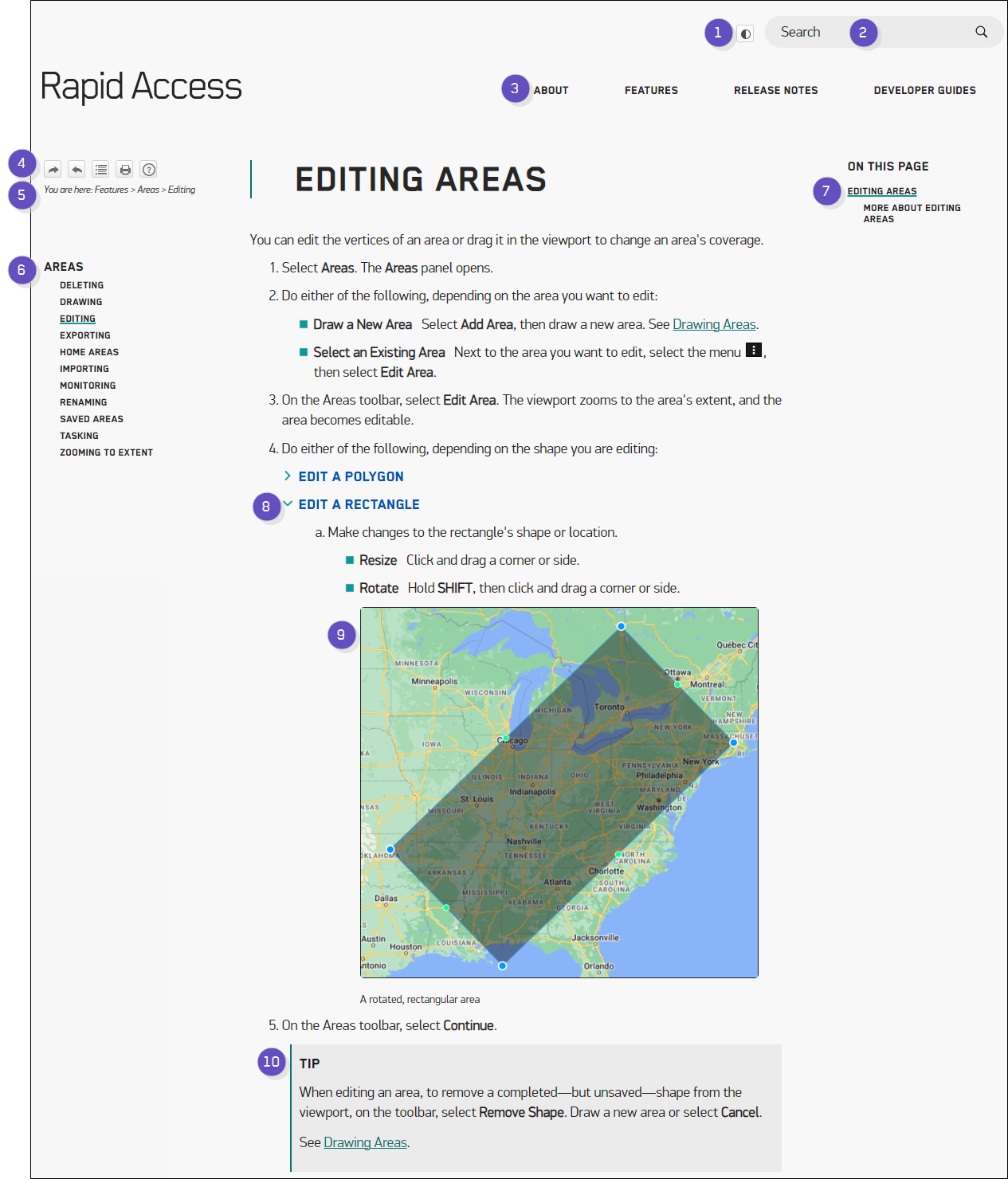Open the About menu
The image size is (1008, 1179).
(x=551, y=90)
